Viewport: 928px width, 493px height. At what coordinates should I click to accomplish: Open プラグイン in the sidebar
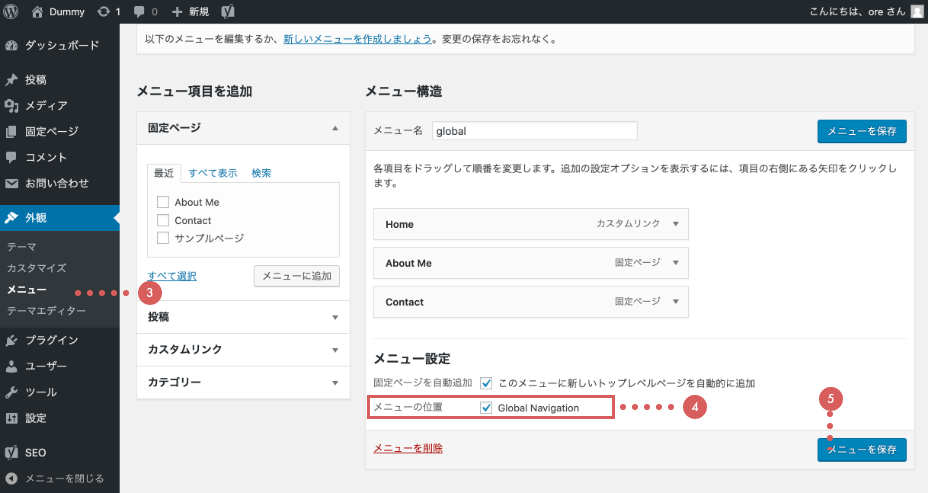click(x=51, y=340)
